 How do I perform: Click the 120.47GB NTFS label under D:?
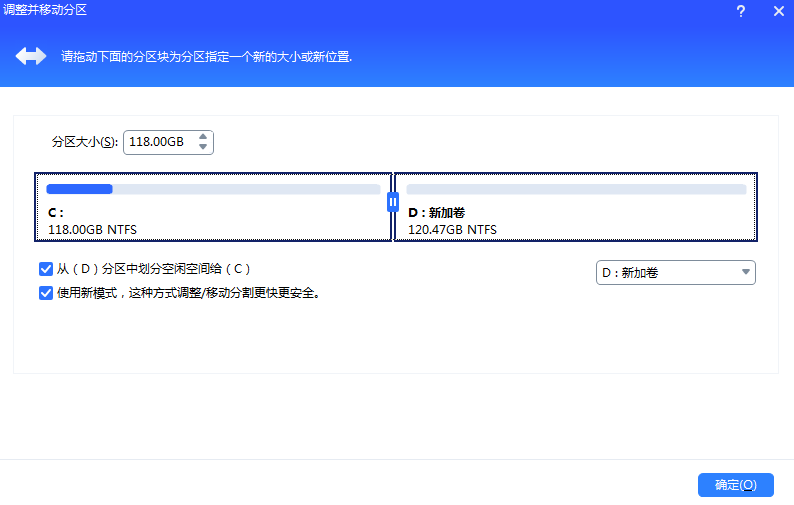(x=452, y=229)
